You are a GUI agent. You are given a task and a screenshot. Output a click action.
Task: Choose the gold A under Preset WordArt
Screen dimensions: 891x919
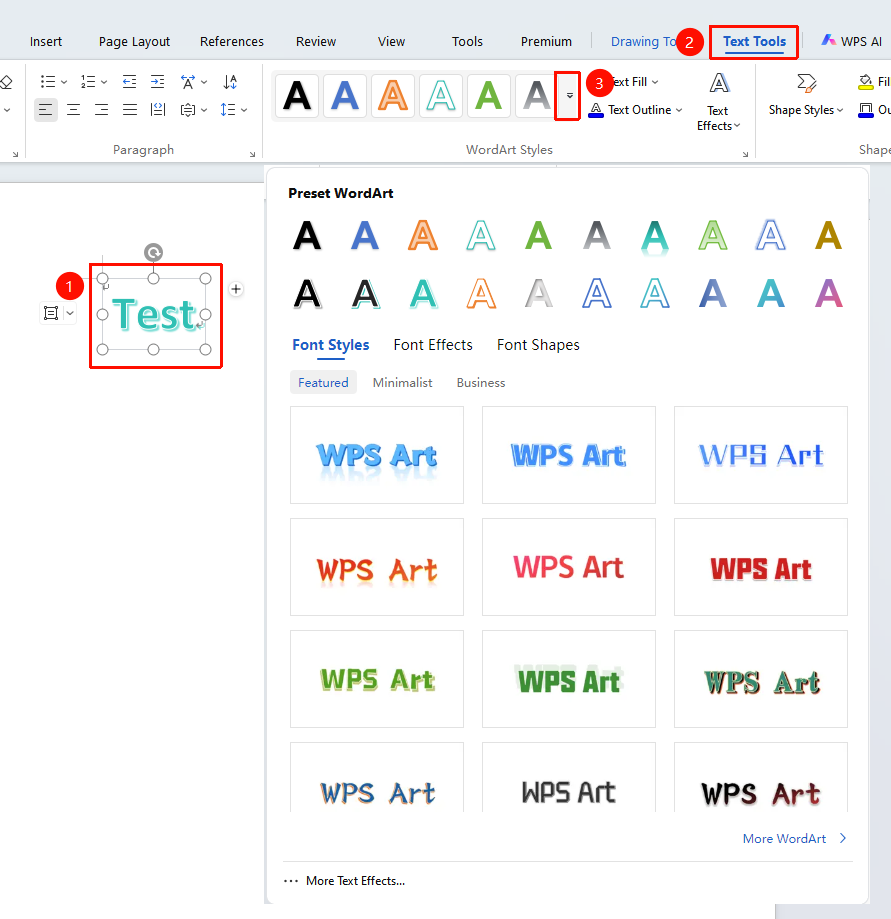[x=828, y=236]
